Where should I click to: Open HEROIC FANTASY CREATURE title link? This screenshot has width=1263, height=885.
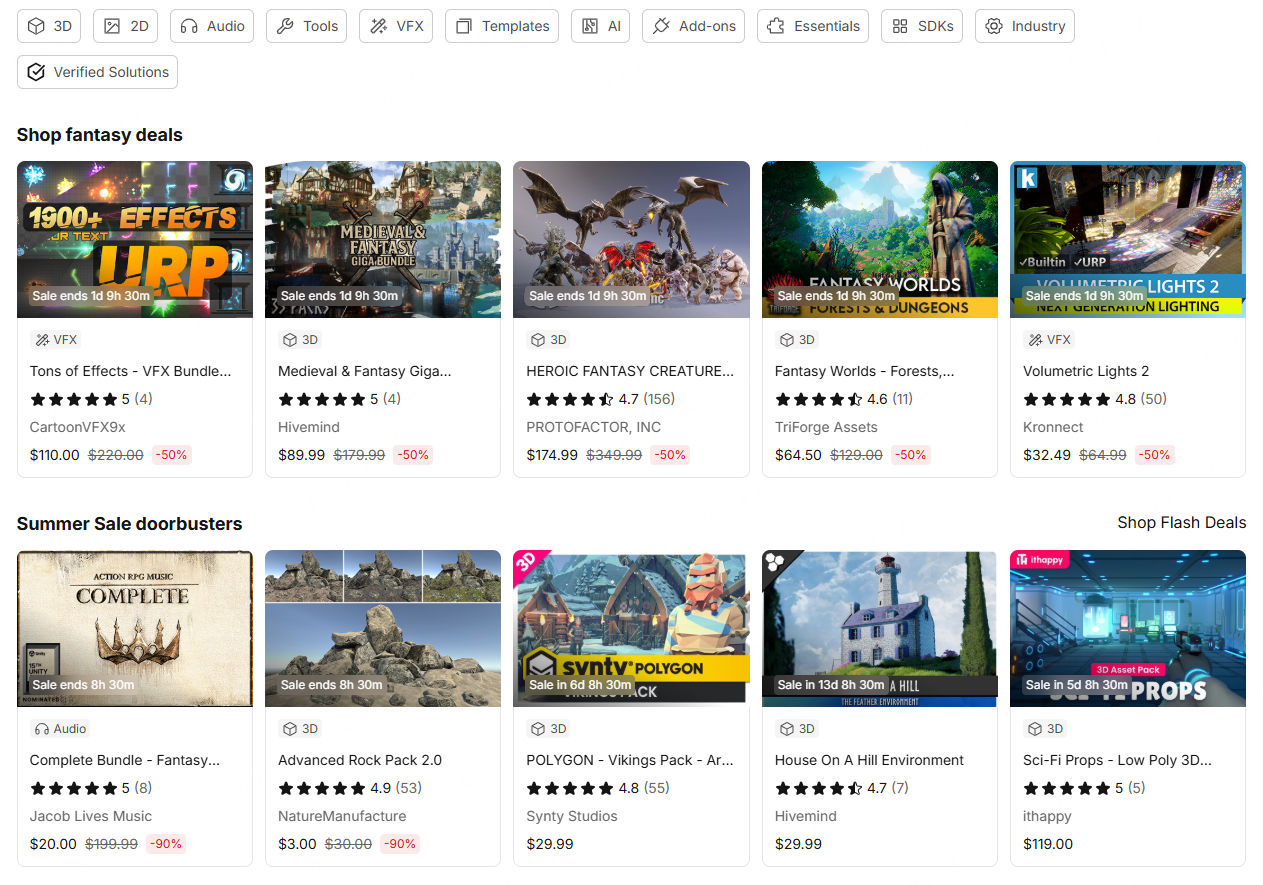(631, 371)
